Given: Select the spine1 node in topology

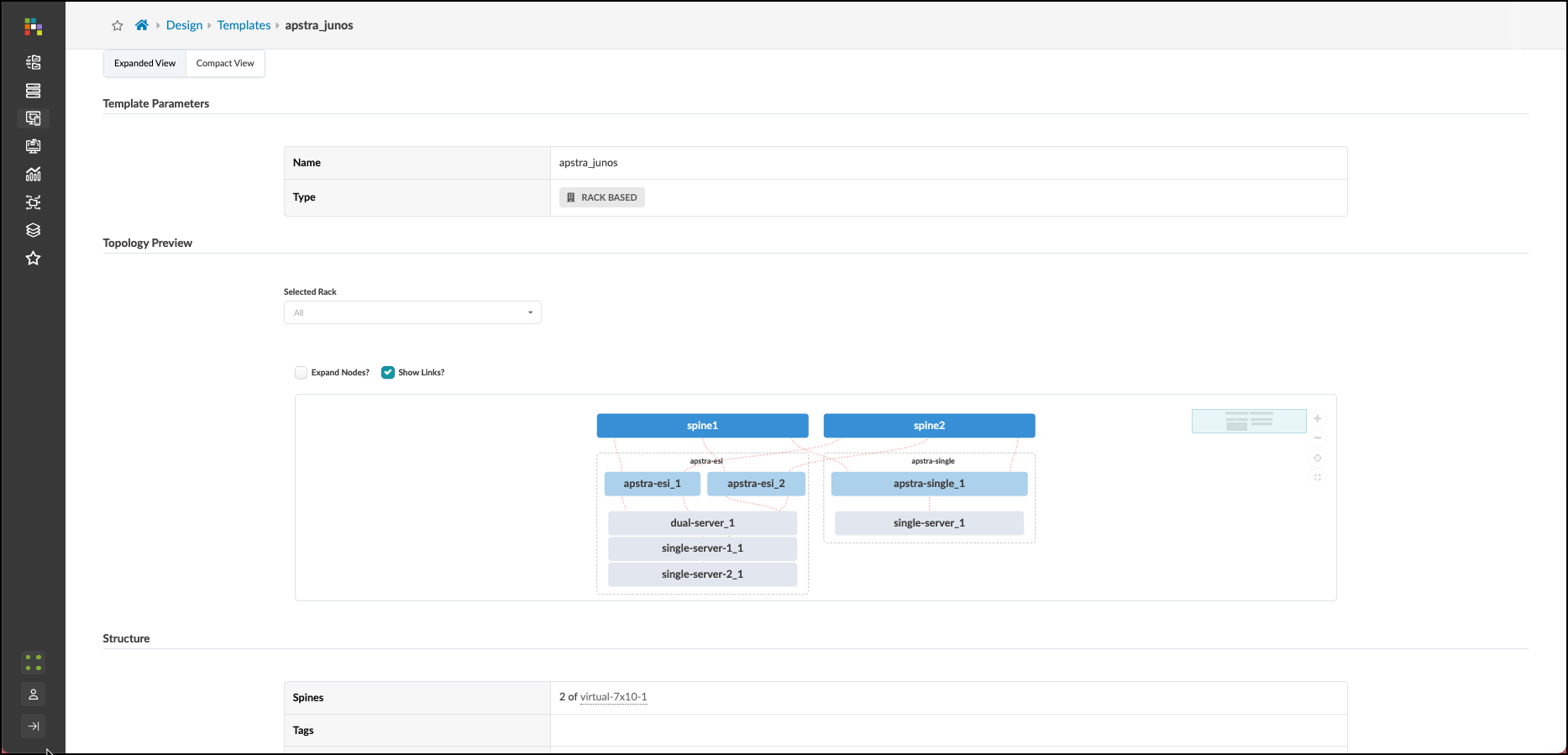Looking at the screenshot, I should tap(702, 426).
